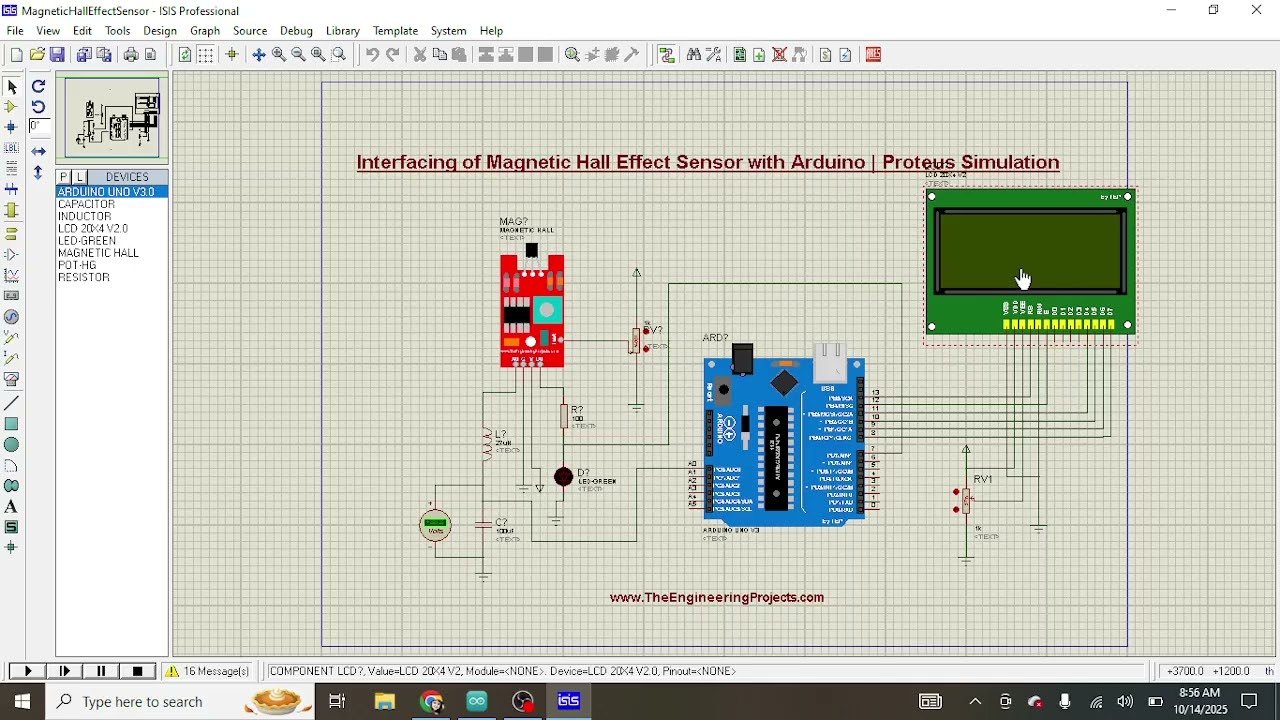
Task: Rotate clockwise using sidebar icon
Action: point(38,87)
